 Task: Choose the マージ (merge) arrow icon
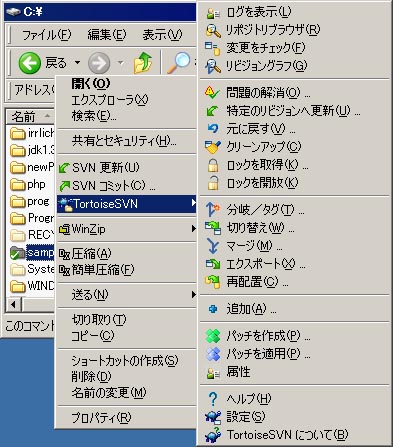[x=213, y=246]
